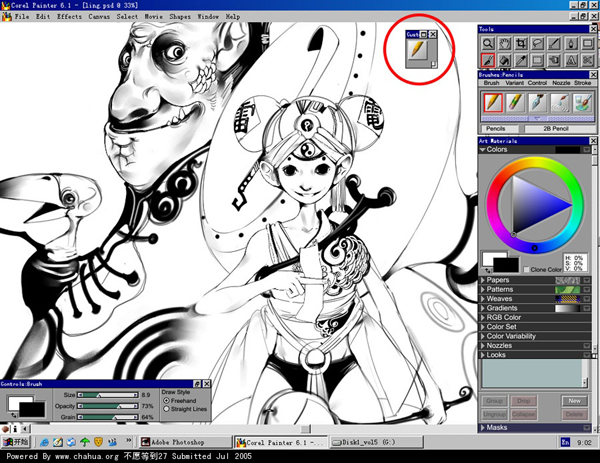The image size is (600, 463).
Task: Switch to Adobe Photoshop in taskbar
Action: coord(185,442)
